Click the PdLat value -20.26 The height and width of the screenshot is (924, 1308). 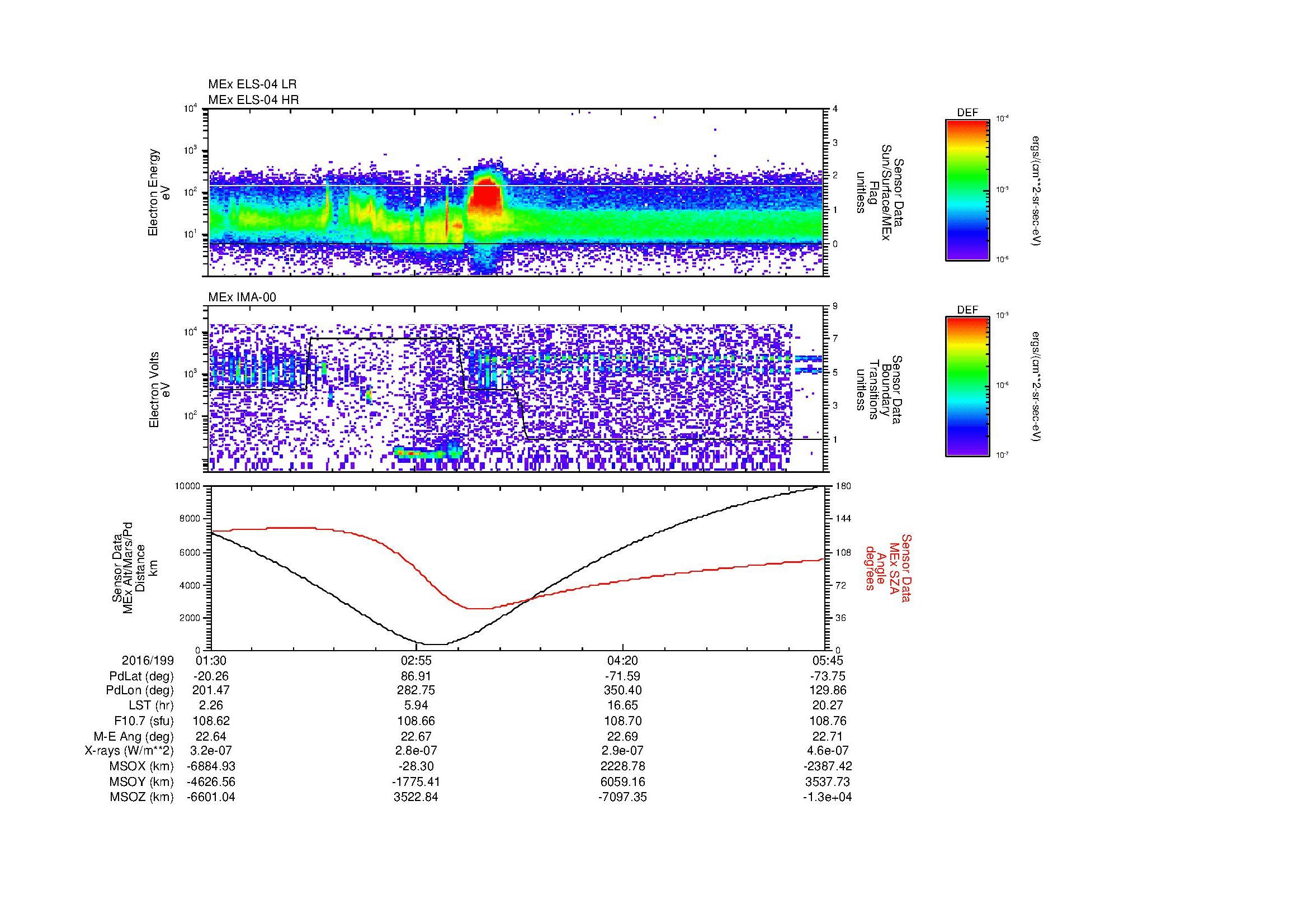(211, 676)
